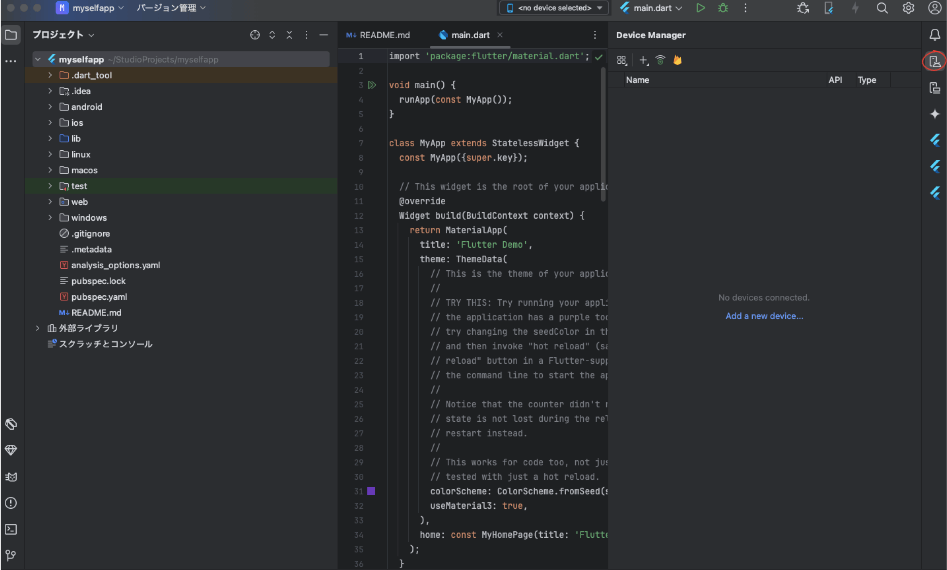Expand the ios folder
This screenshot has height=570, width=947.
(50, 123)
